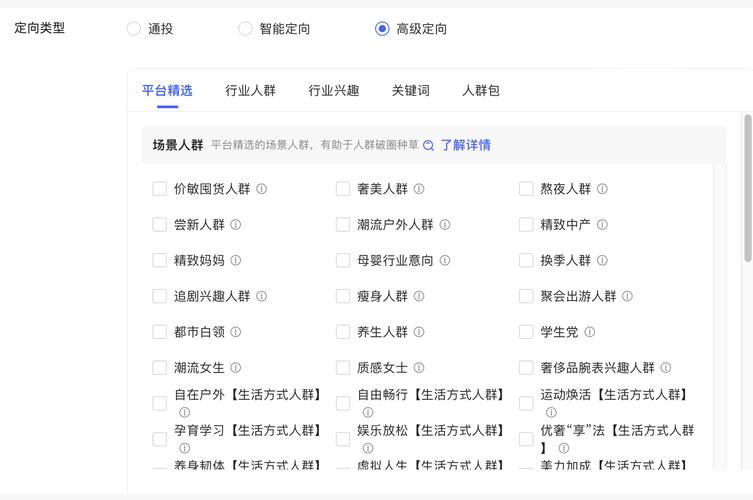
Task: Select the 高级定向 radio button
Action: (x=382, y=29)
